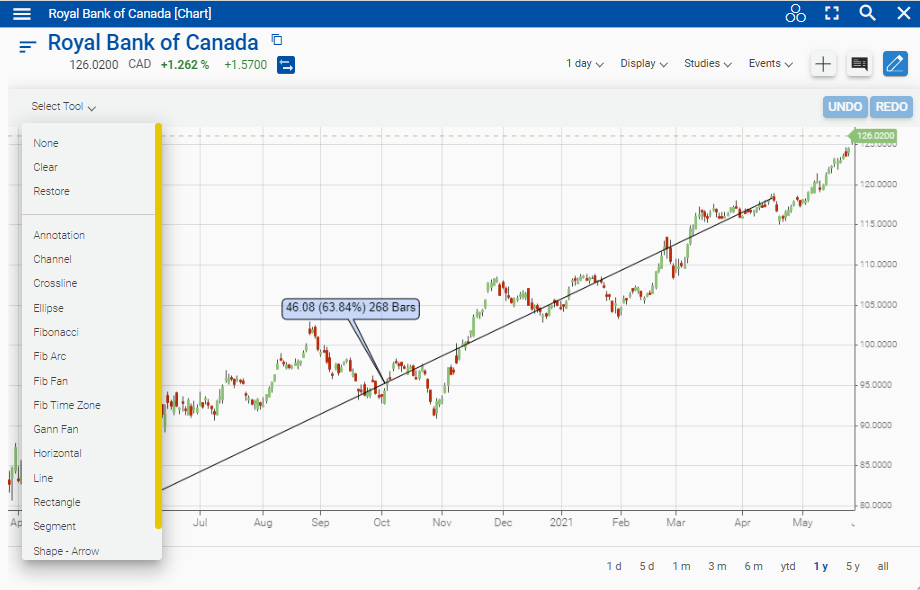Open the chart comments icon

tap(858, 64)
